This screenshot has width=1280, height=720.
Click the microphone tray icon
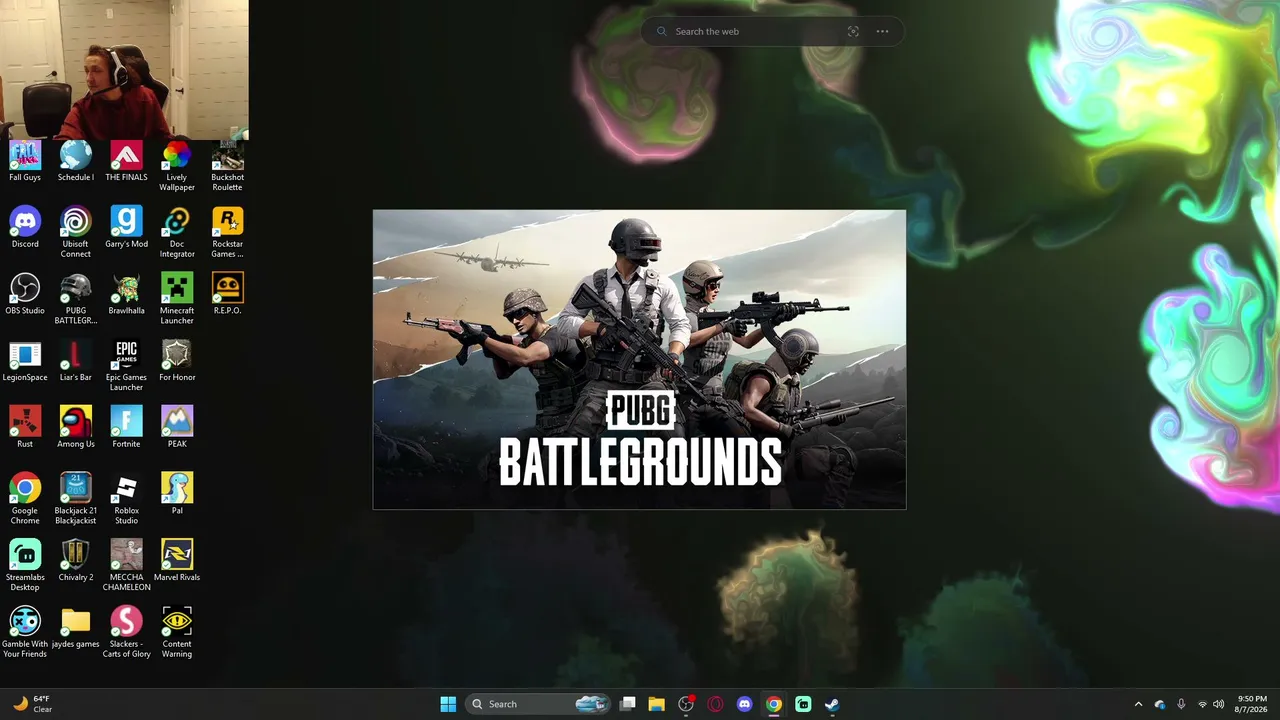tap(1181, 704)
